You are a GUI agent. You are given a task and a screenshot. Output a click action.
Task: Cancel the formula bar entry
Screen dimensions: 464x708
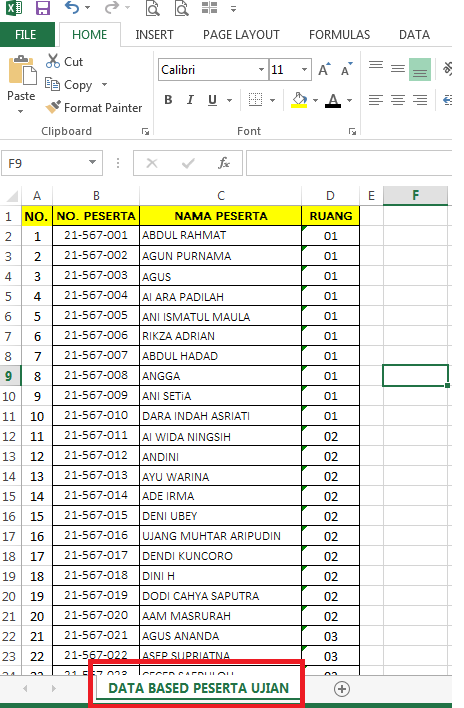coord(152,163)
